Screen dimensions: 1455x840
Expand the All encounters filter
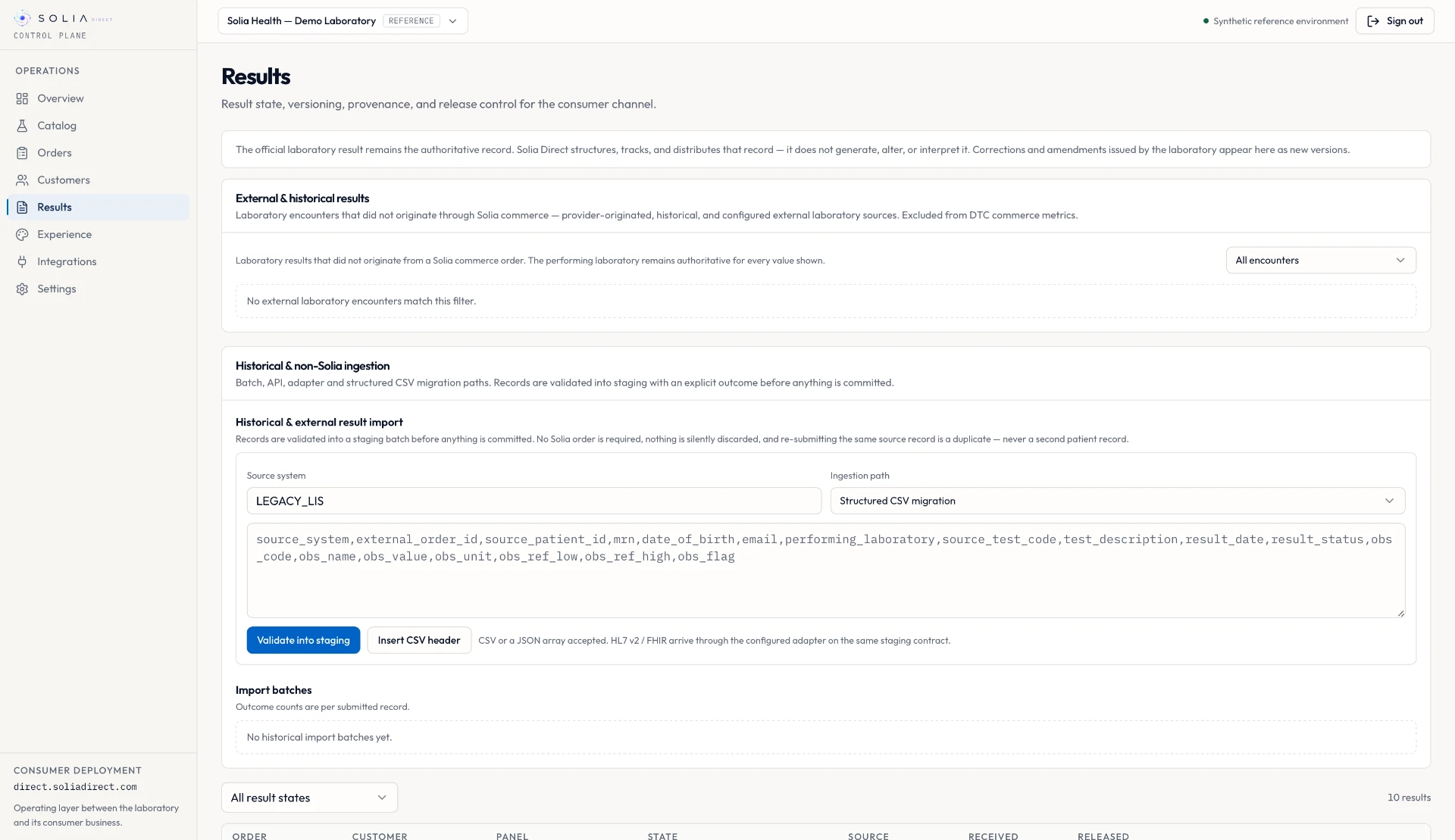1321,261
